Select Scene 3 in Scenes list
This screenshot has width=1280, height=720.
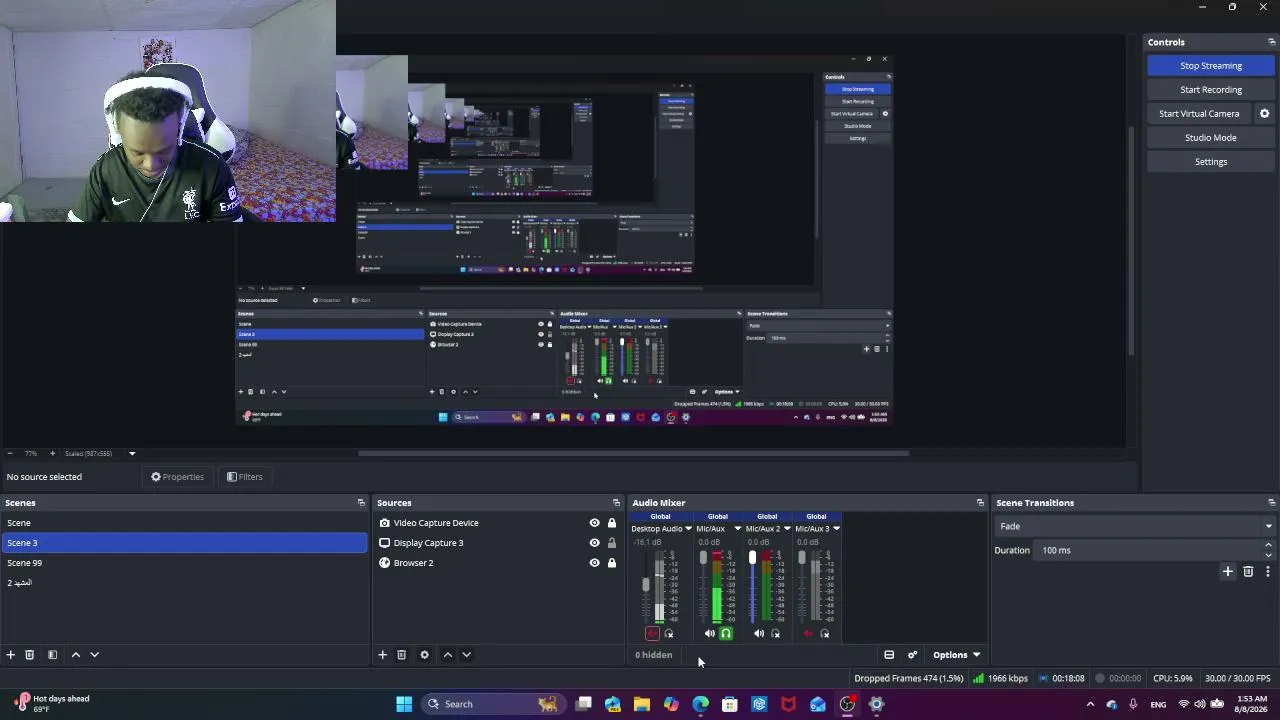185,543
